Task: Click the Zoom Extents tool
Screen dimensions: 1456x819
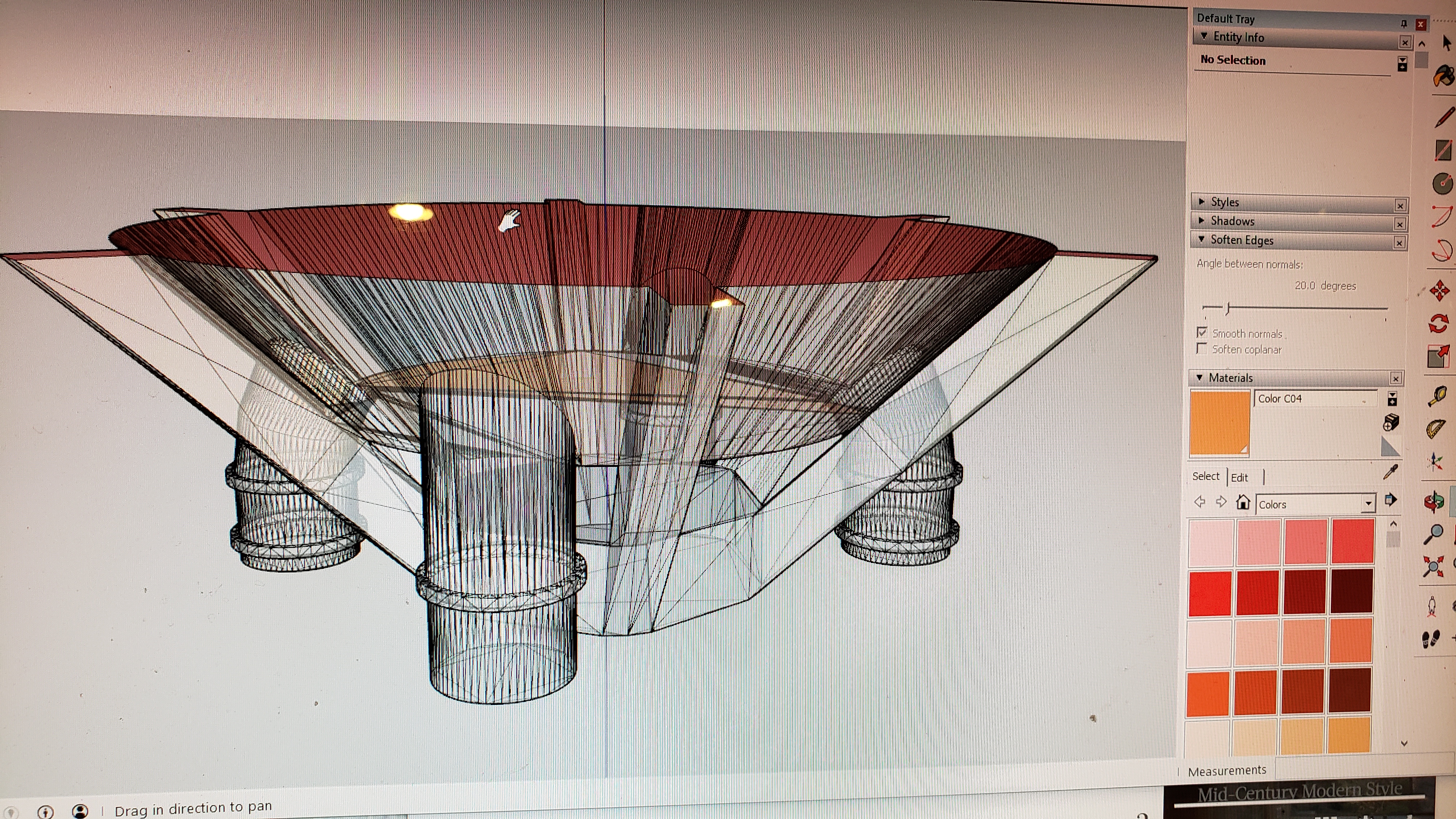Action: (x=1433, y=566)
